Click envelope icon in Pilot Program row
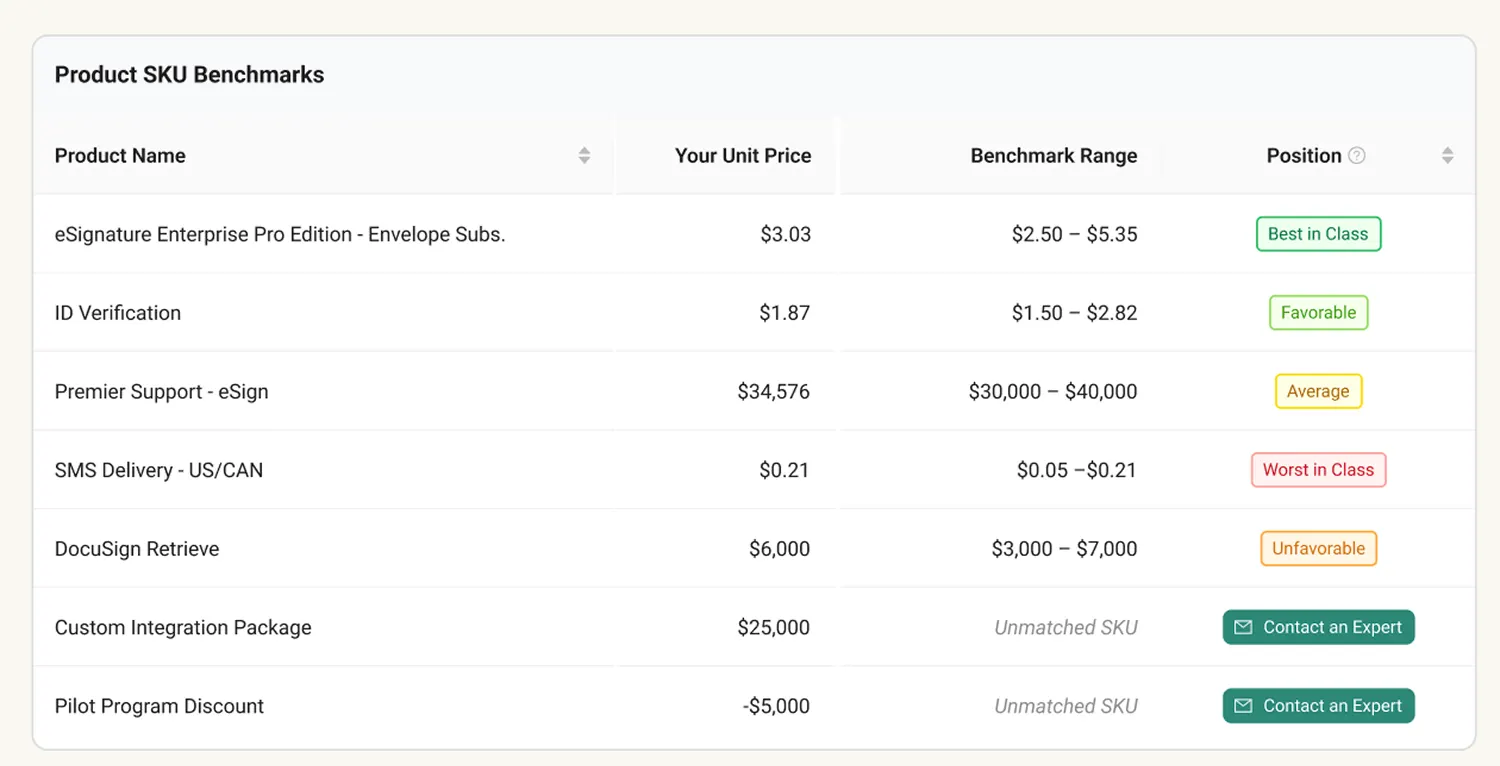The height and width of the screenshot is (766, 1500). 1243,706
